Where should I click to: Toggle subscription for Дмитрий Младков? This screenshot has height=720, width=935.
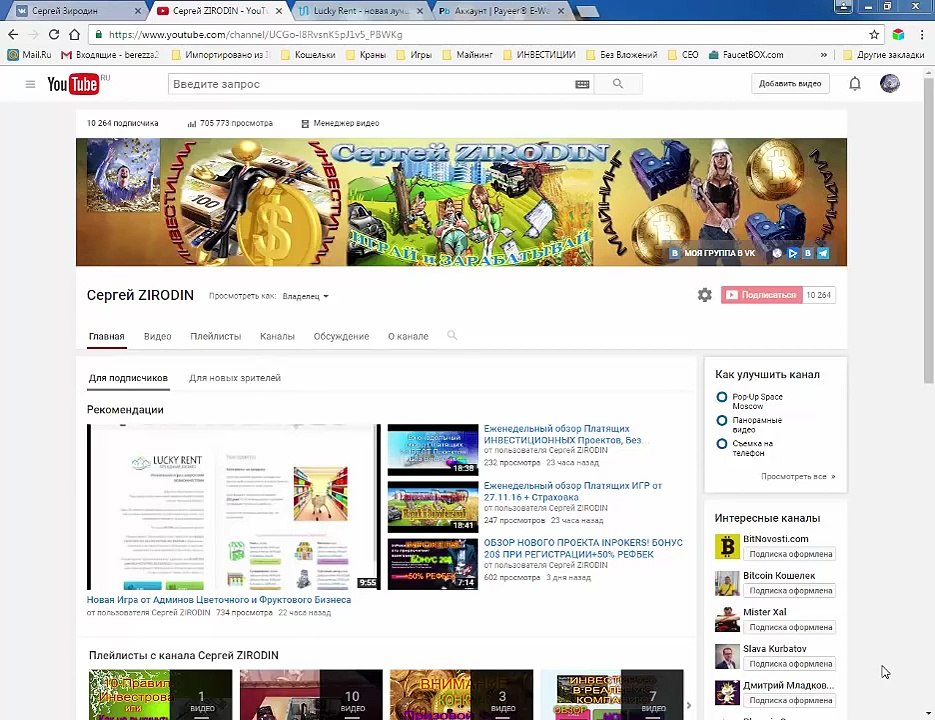[790, 700]
